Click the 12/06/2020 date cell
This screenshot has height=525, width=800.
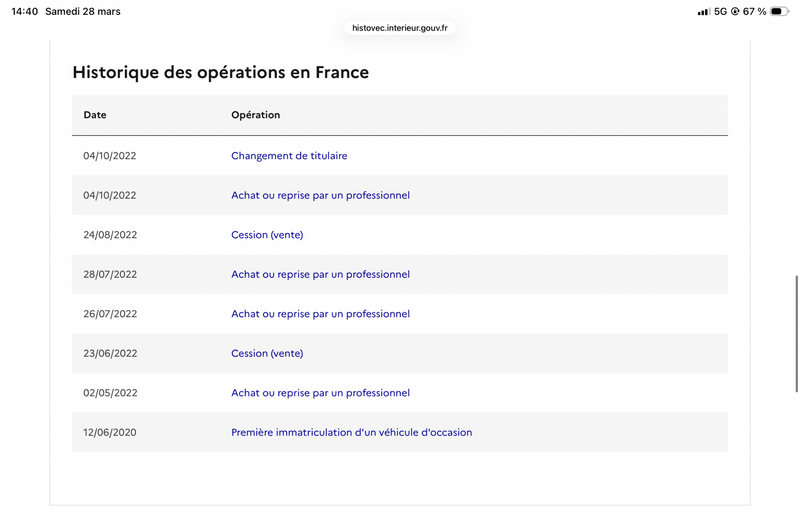pyautogui.click(x=110, y=433)
